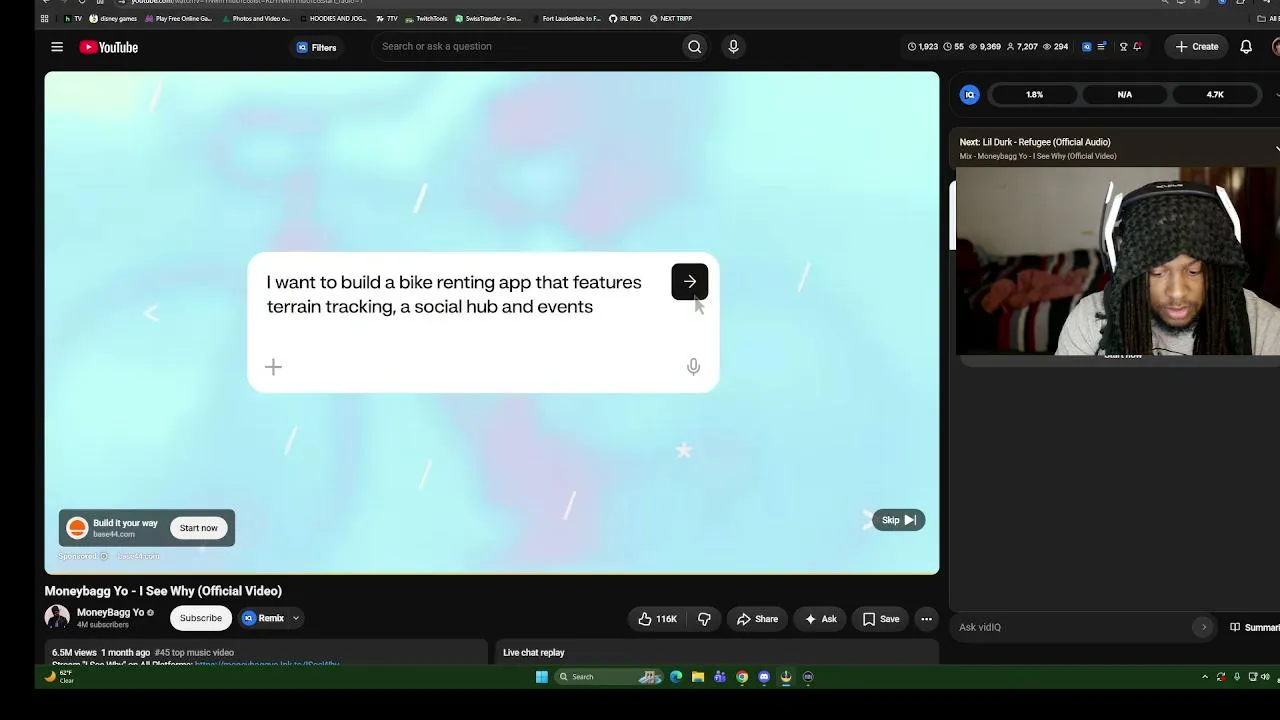Open Google Chrome from taskbar
Screen dimensions: 1280x720
[742, 677]
